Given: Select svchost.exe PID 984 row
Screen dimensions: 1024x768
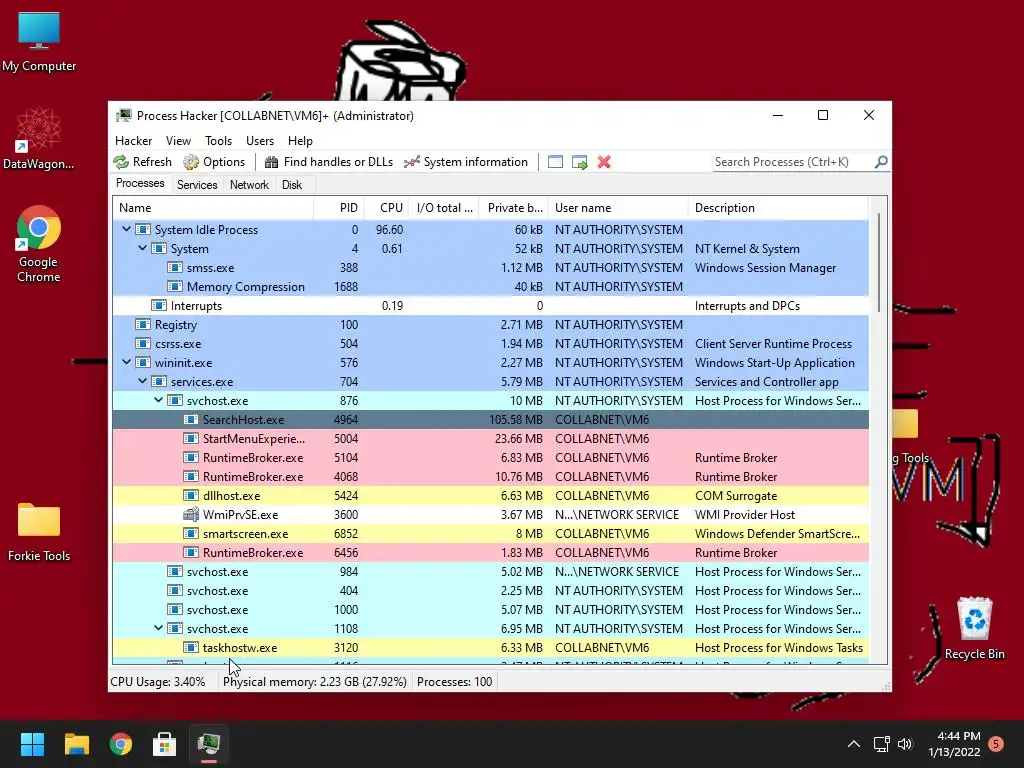Looking at the screenshot, I should click(x=490, y=571).
